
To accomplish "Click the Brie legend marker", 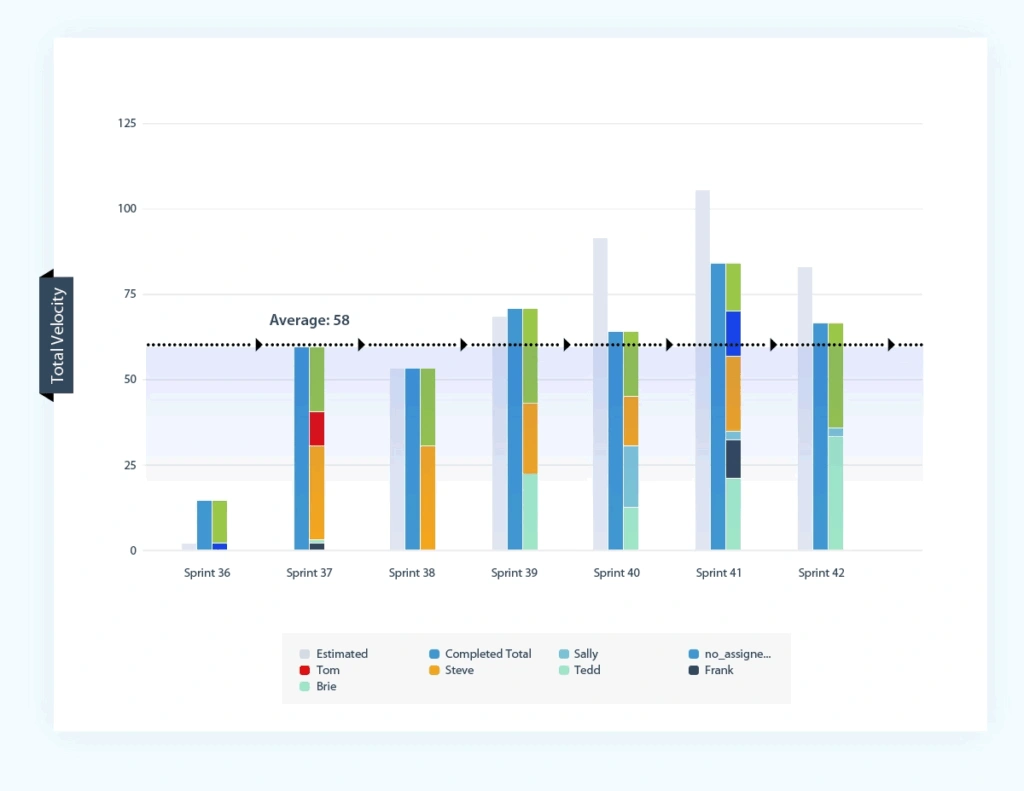I will 305,687.
